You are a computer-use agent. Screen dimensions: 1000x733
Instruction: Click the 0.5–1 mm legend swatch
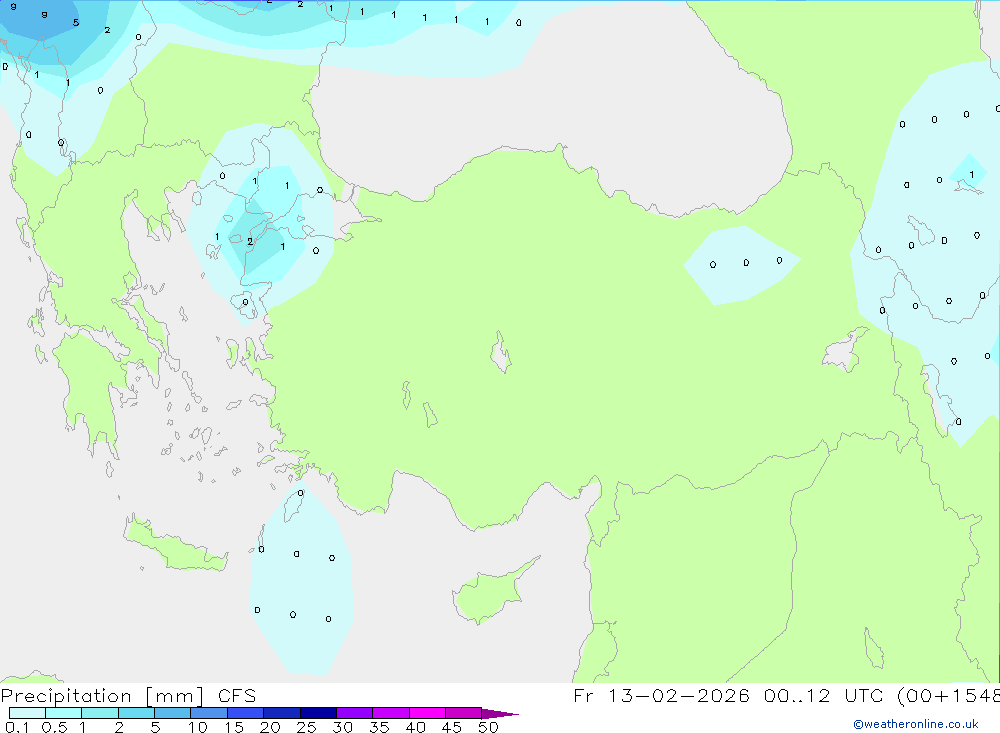tap(64, 713)
